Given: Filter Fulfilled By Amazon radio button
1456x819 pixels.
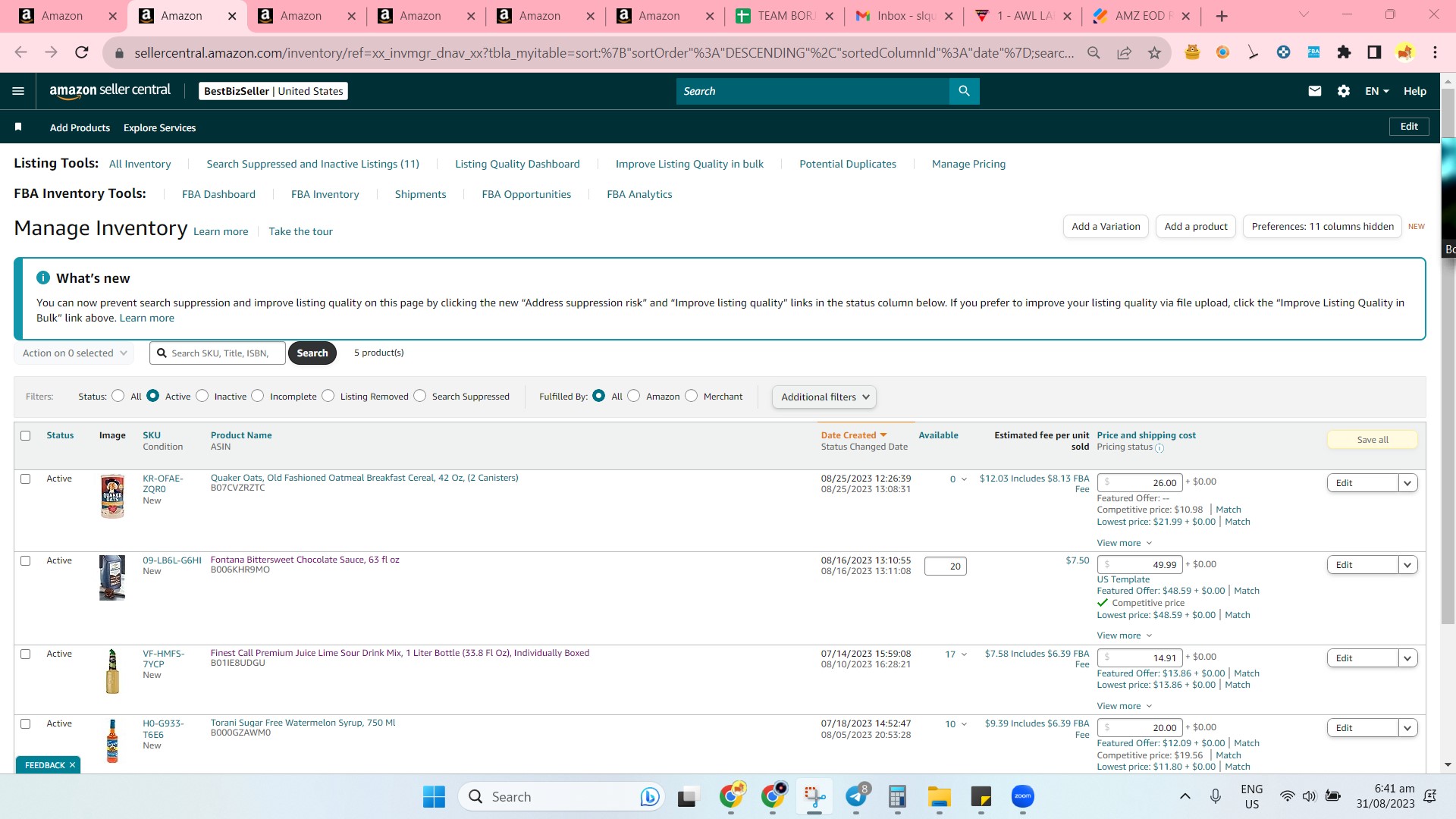Looking at the screenshot, I should tap(634, 396).
